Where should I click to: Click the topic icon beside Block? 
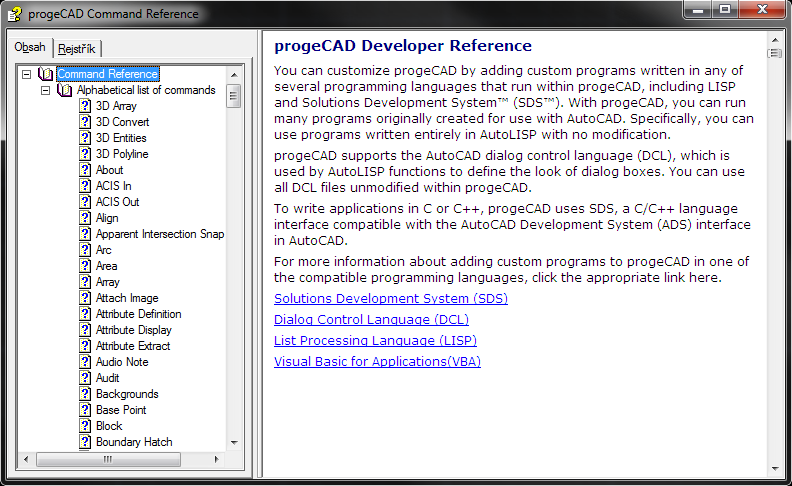point(85,426)
